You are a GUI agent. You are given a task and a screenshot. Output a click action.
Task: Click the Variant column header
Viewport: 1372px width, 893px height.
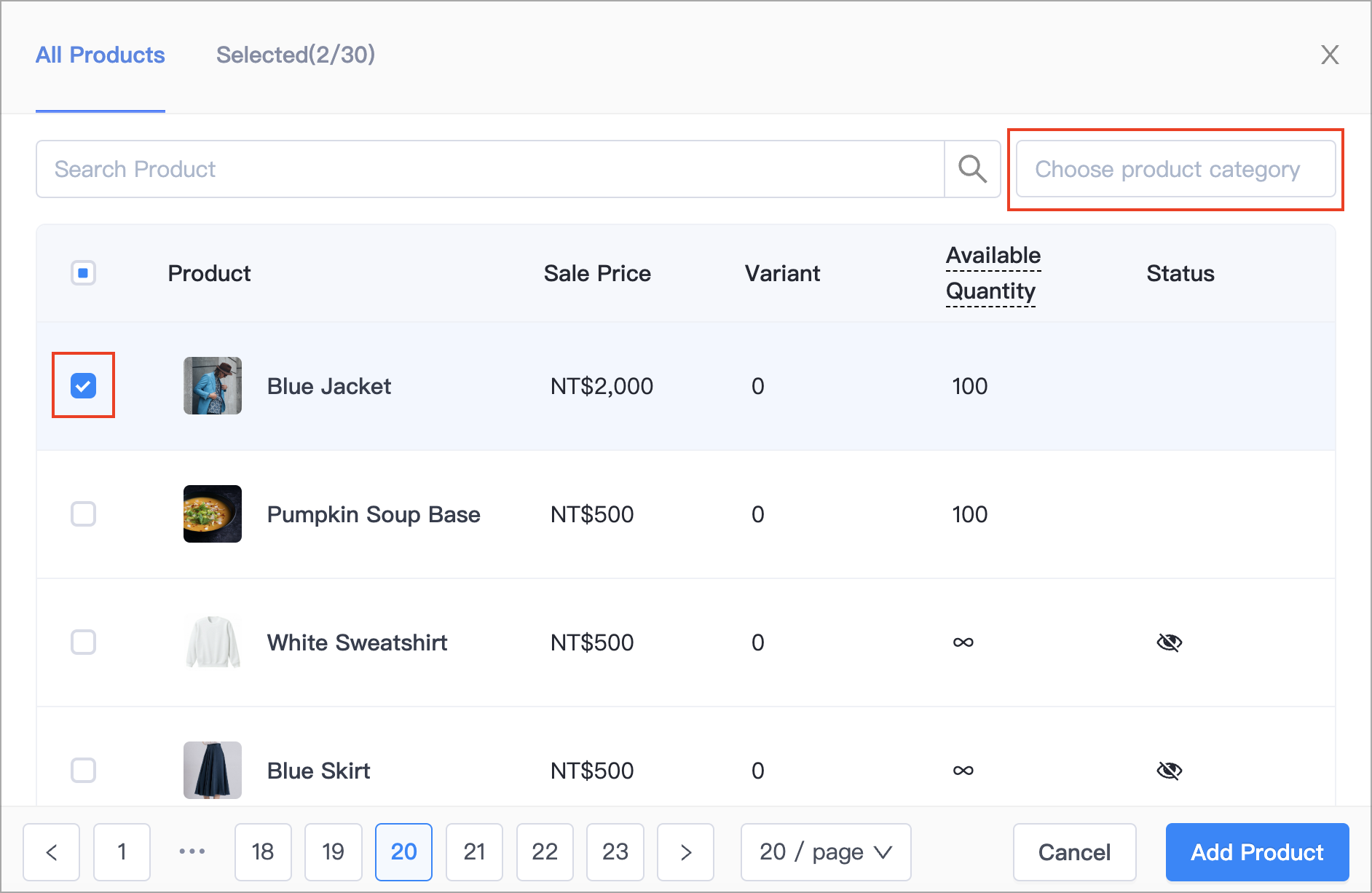coord(782,273)
